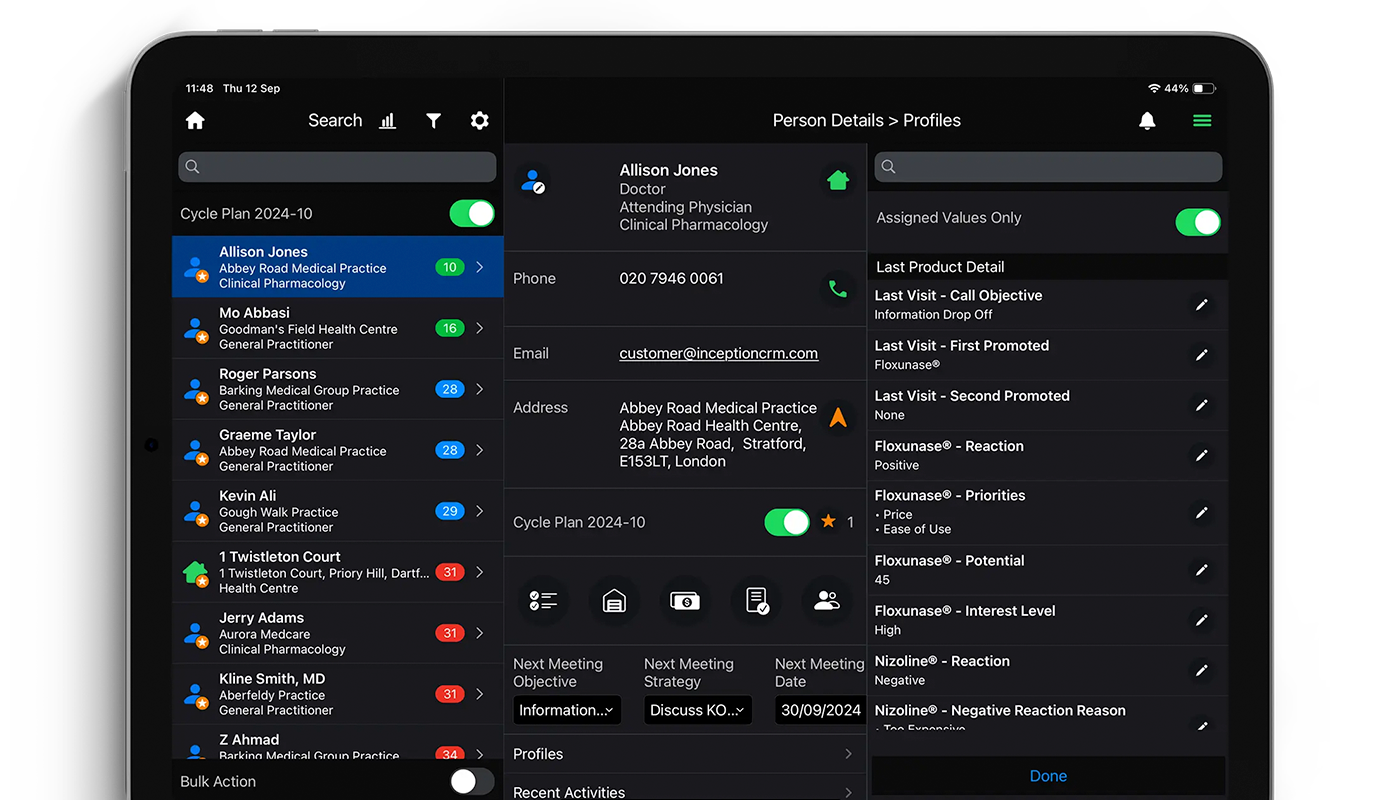Click the left panel search field
The image size is (1400, 800).
tap(337, 167)
